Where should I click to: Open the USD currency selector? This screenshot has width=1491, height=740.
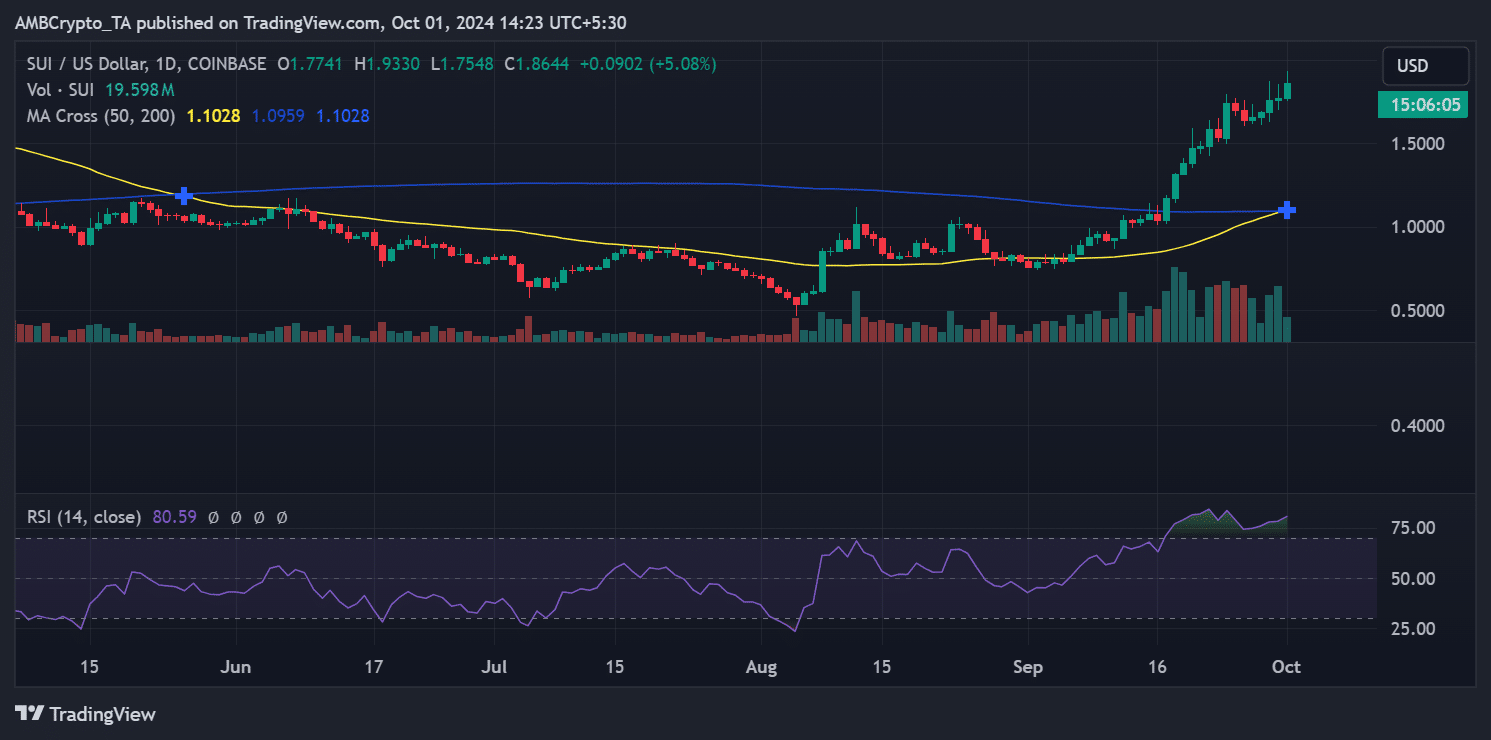pyautogui.click(x=1426, y=66)
